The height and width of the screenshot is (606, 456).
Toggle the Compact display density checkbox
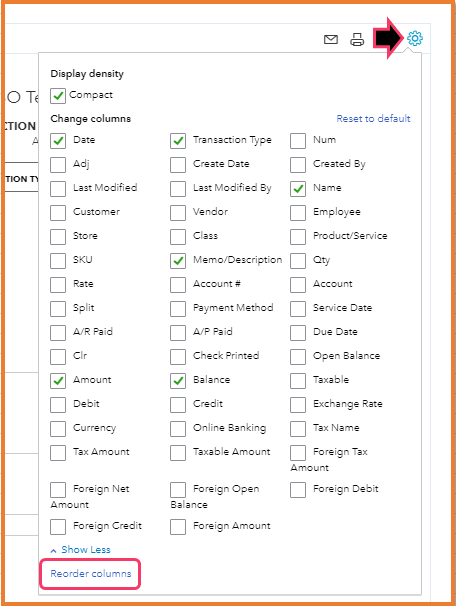tap(58, 95)
